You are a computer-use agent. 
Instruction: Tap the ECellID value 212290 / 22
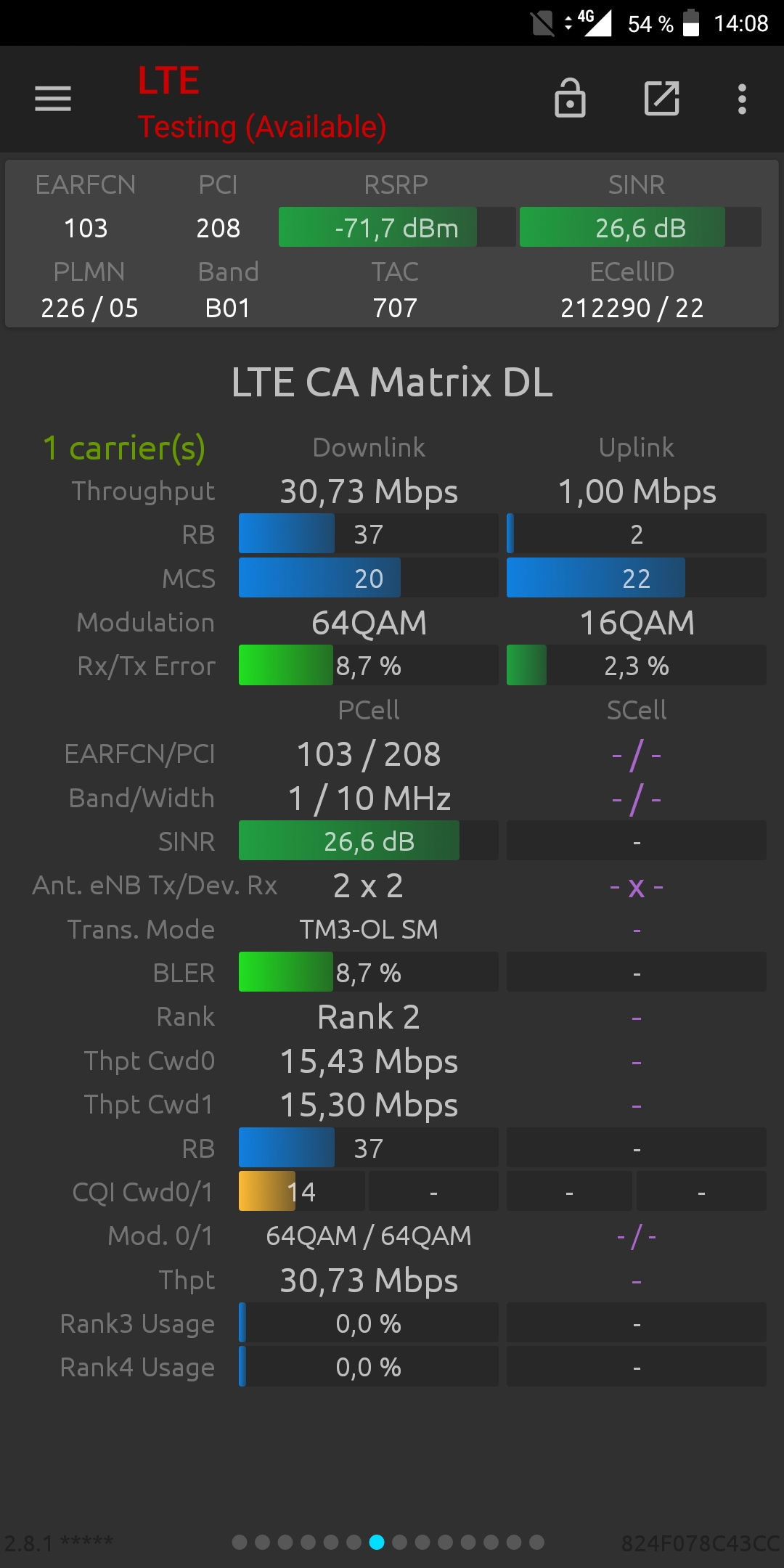coord(632,308)
